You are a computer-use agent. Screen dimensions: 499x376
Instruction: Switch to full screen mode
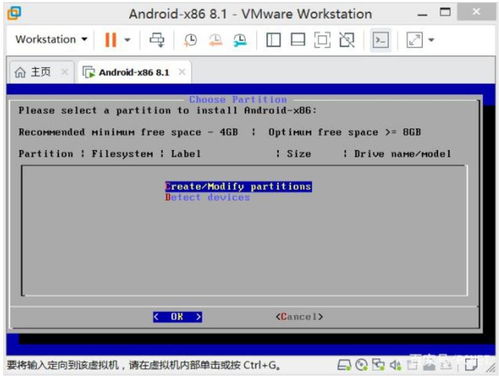[322, 40]
